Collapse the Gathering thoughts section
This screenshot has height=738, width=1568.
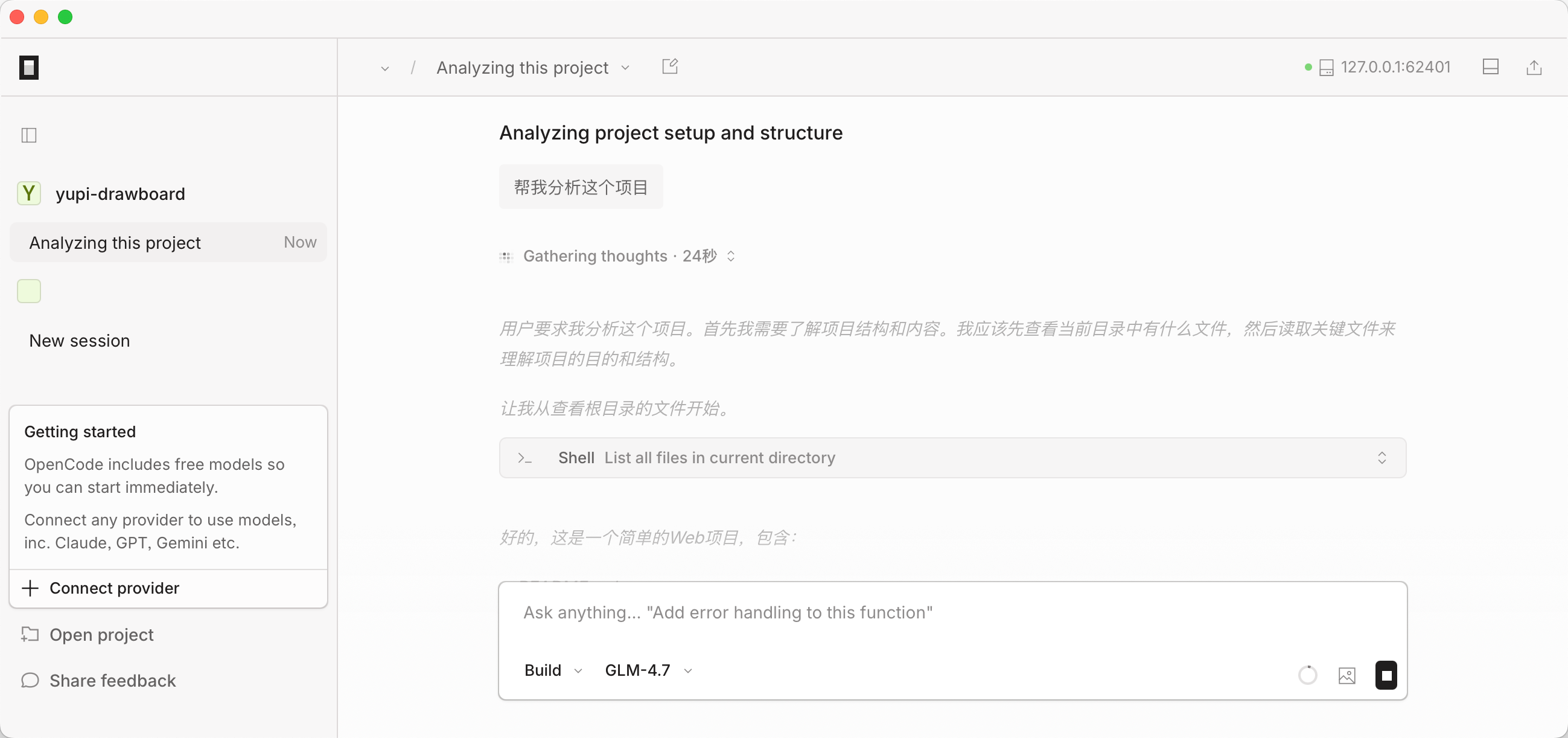coord(731,256)
